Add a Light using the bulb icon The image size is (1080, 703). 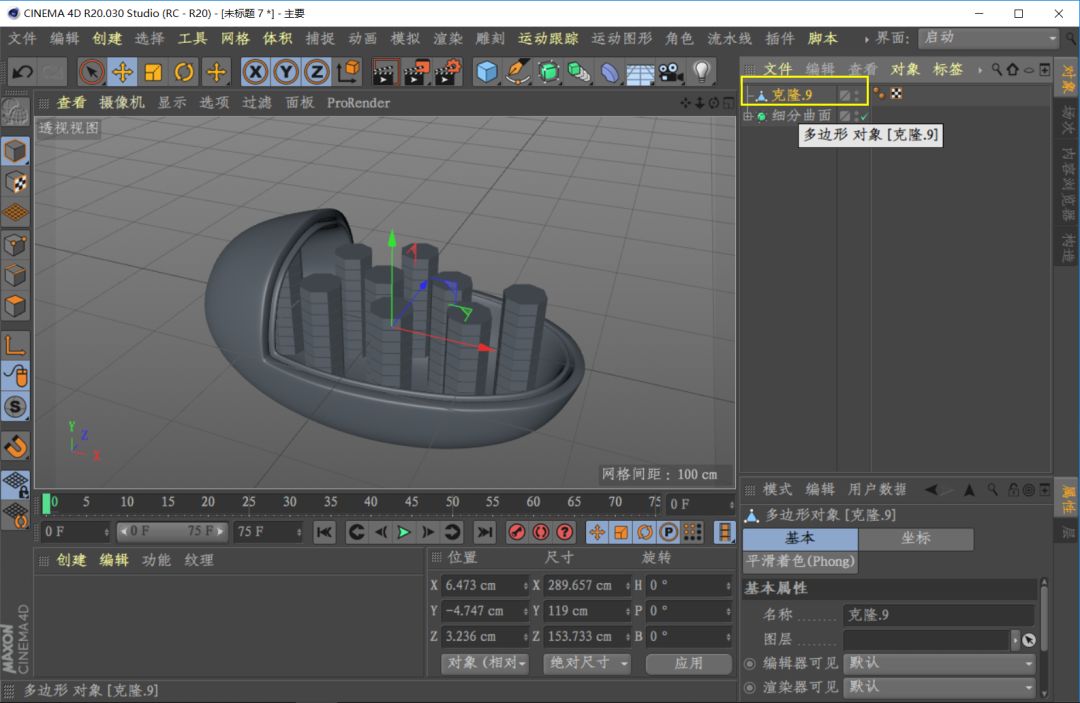point(701,72)
